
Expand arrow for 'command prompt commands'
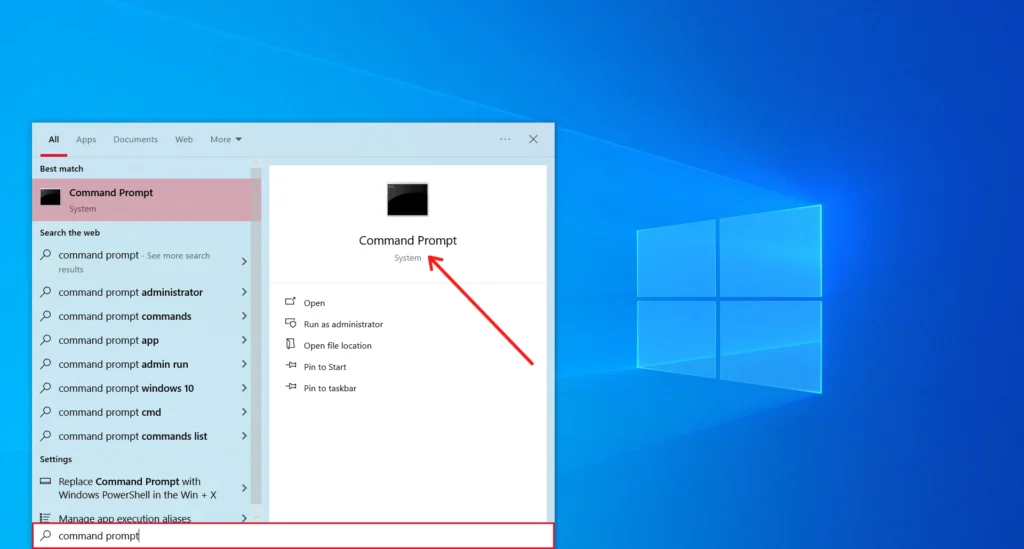(244, 317)
